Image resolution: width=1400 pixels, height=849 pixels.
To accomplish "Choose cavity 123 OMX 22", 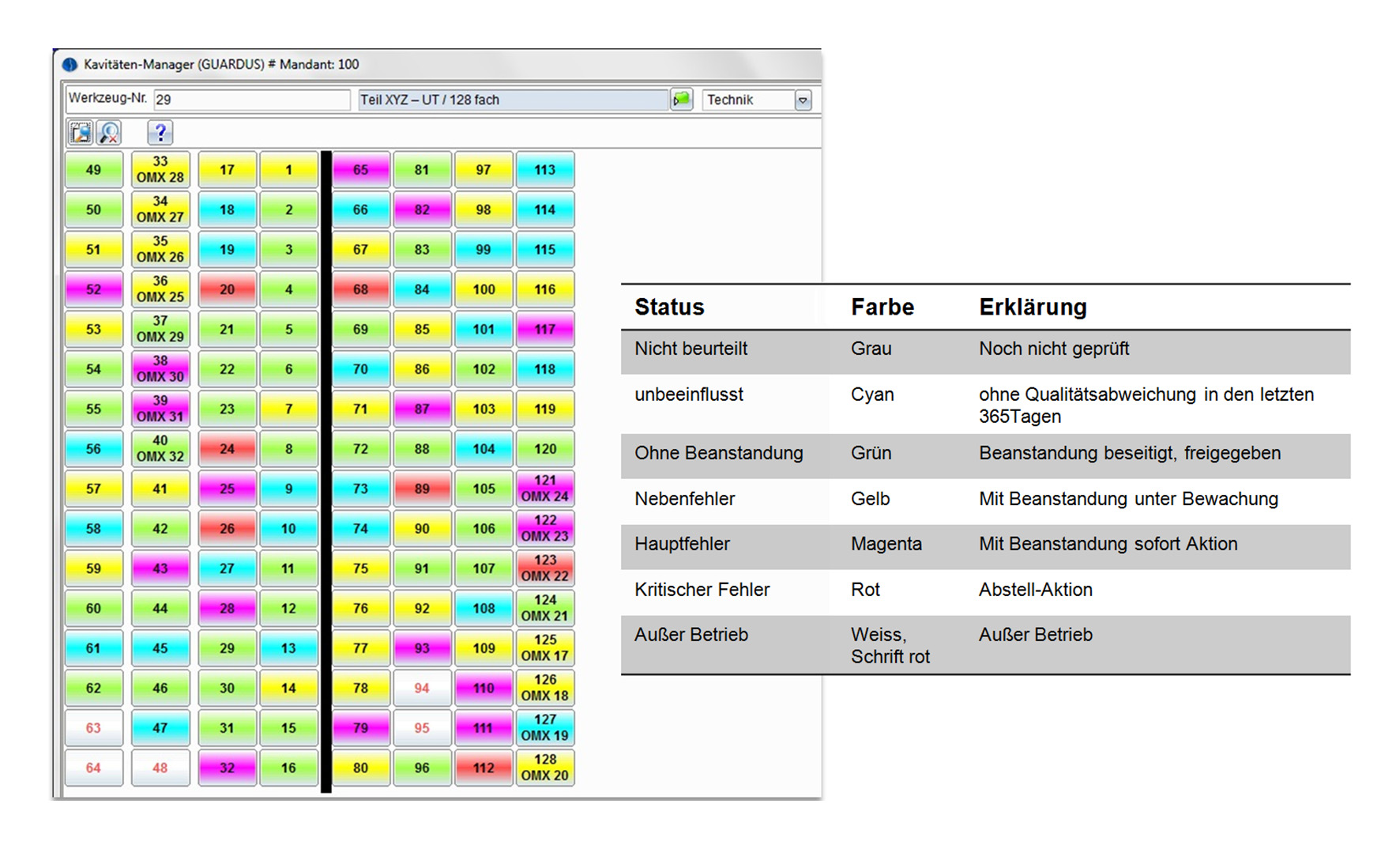I will 545,568.
